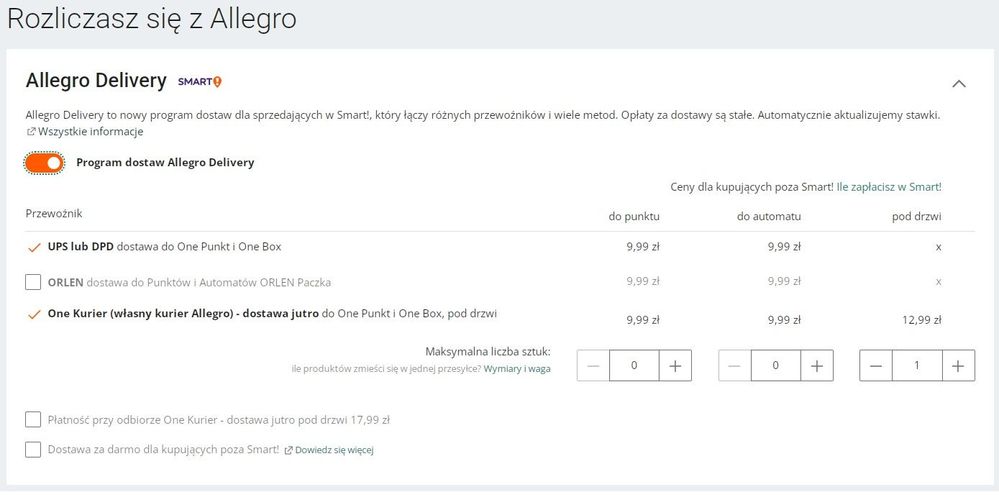Toggle the Program dostaw Allegro Delivery switch
This screenshot has width=999, height=495.
pyautogui.click(x=45, y=163)
